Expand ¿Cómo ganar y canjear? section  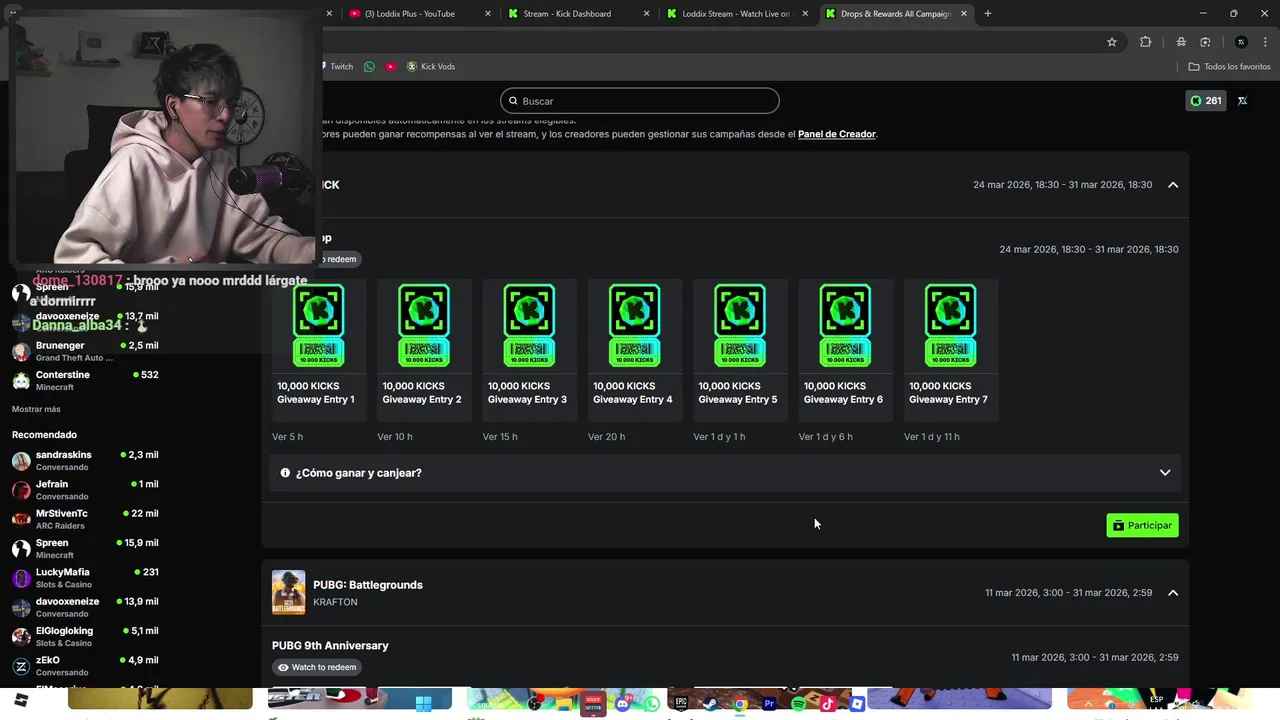pos(725,473)
